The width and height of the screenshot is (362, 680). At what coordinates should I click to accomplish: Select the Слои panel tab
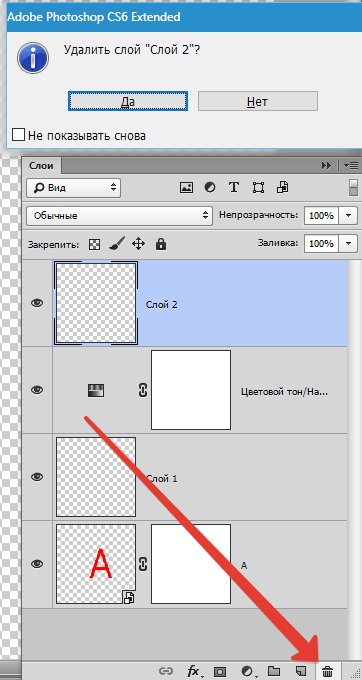[42, 166]
